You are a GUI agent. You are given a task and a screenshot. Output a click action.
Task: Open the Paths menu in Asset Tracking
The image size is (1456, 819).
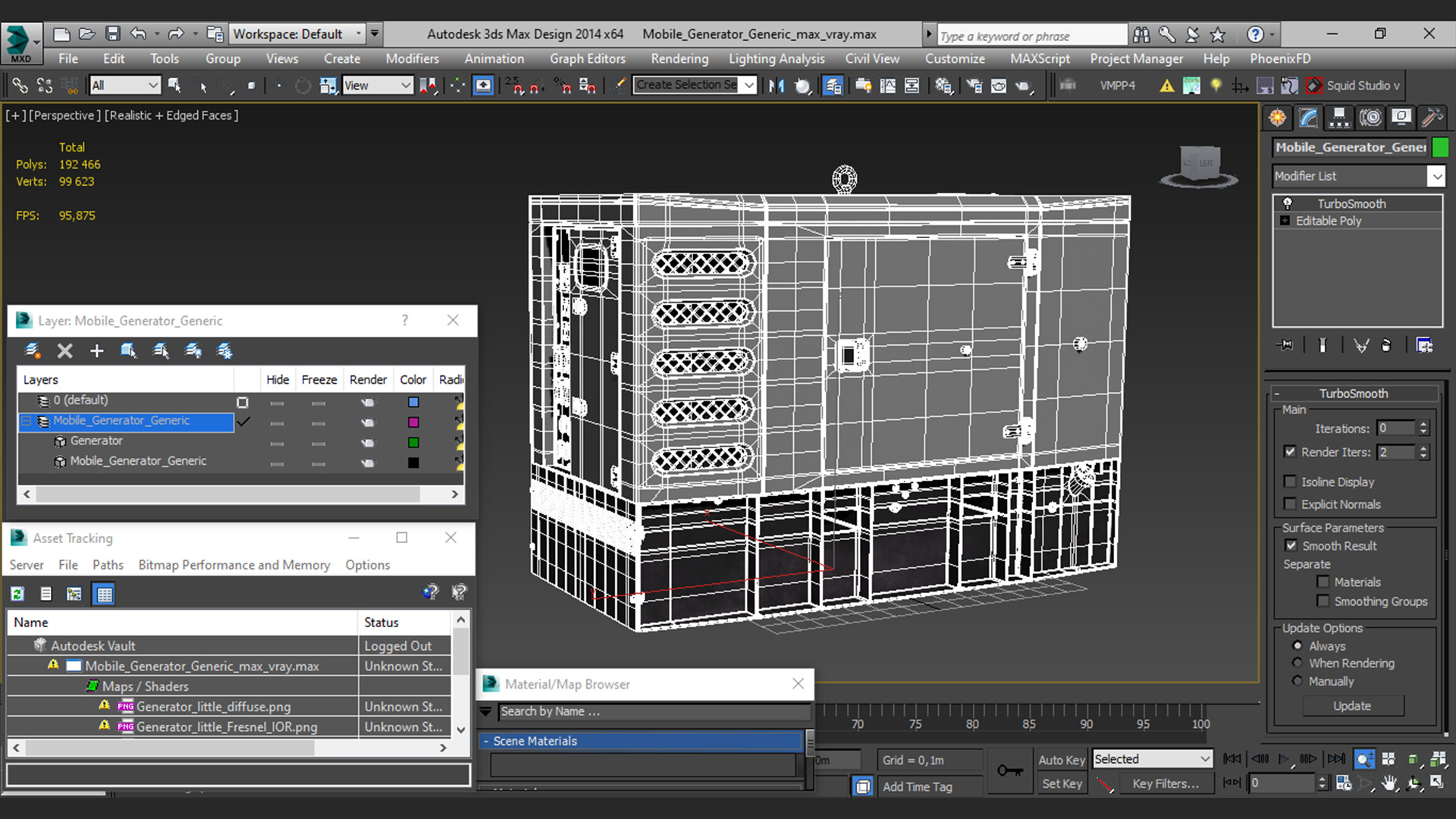[x=108, y=565]
